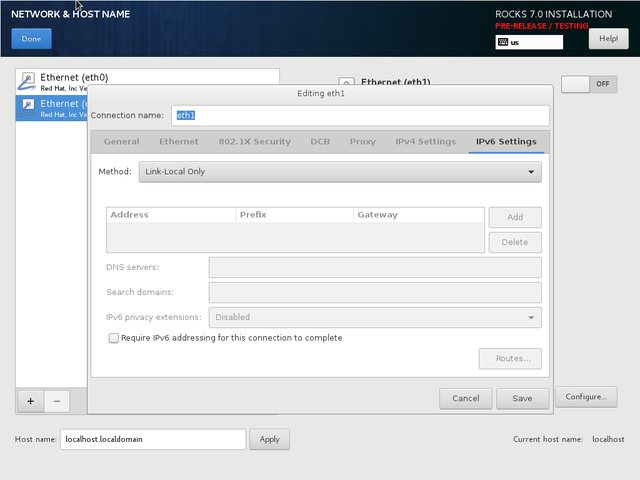Enable Require IPv6 addressing checkbox

(113, 338)
